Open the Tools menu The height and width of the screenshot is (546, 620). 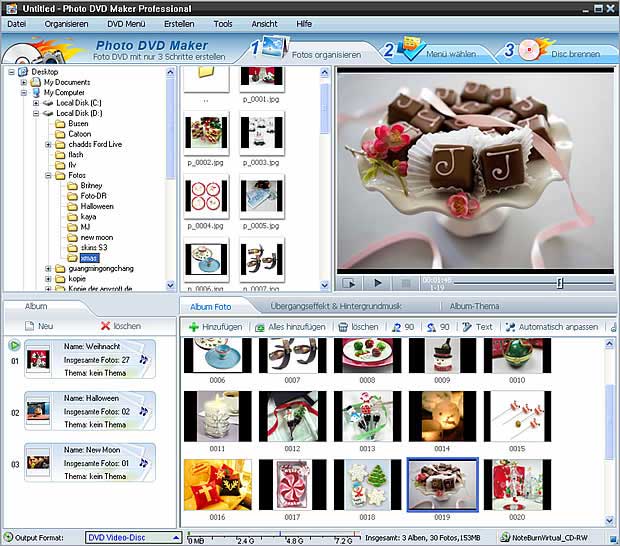(x=223, y=24)
